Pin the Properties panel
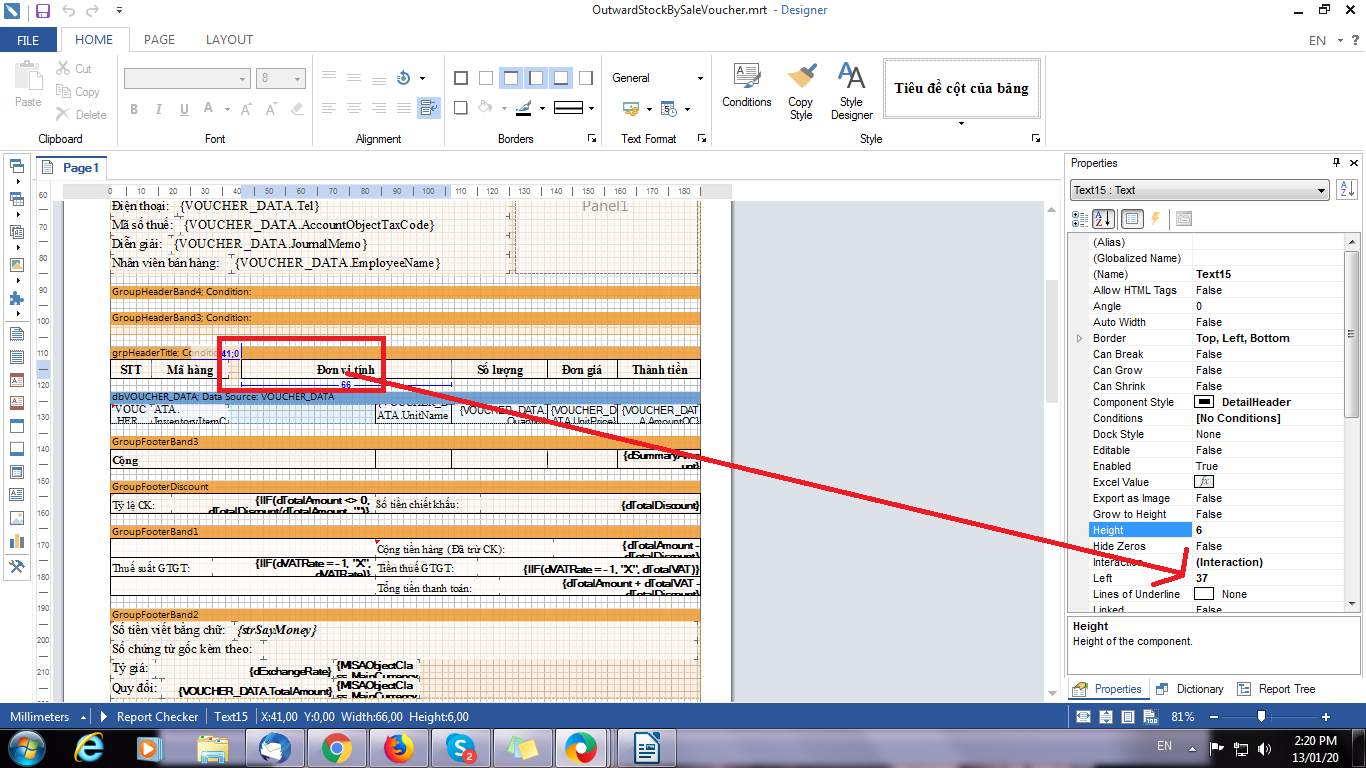The height and width of the screenshot is (768, 1366). coord(1336,163)
